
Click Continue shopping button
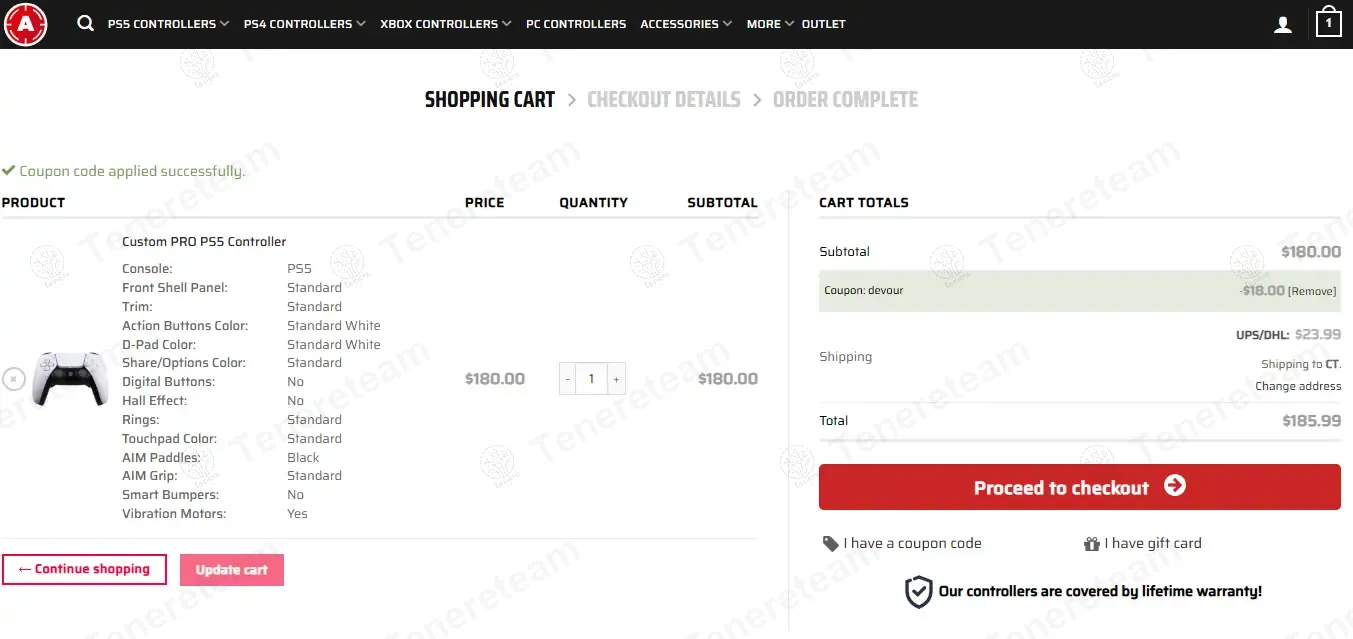[84, 569]
